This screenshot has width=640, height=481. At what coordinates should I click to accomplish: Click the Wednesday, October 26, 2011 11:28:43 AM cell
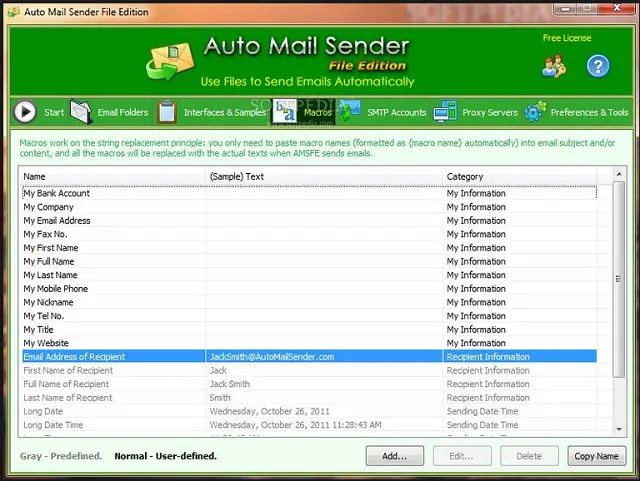pos(324,425)
